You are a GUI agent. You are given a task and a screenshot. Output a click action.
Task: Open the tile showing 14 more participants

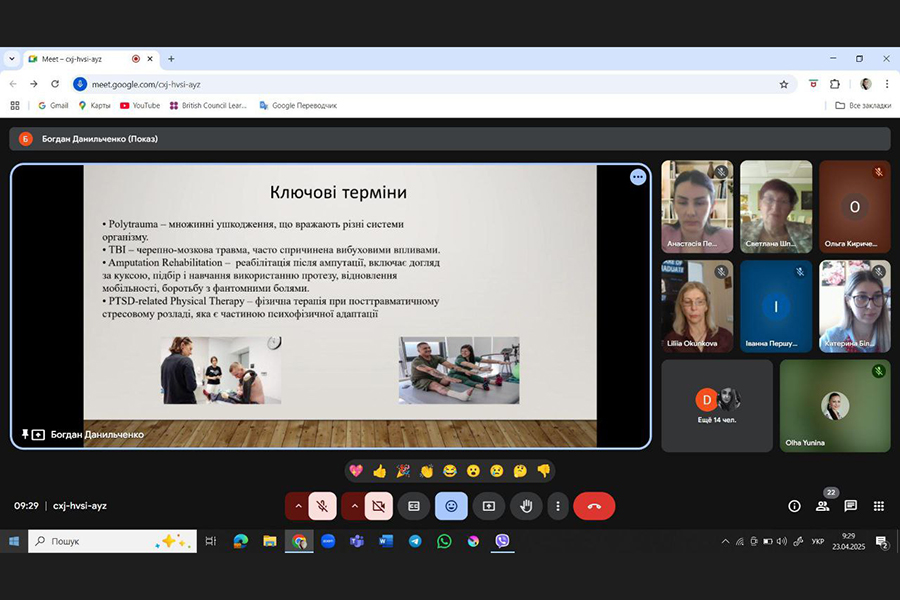click(x=717, y=405)
